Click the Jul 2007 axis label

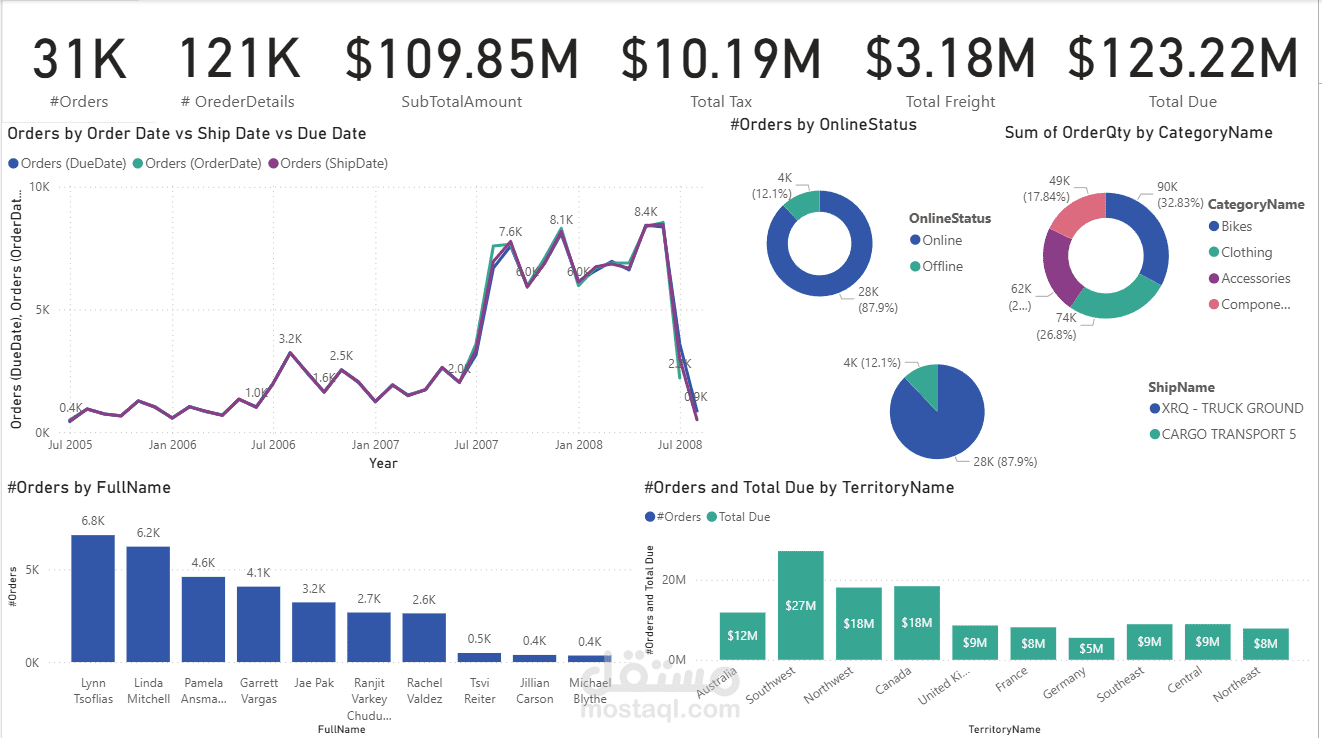point(477,445)
